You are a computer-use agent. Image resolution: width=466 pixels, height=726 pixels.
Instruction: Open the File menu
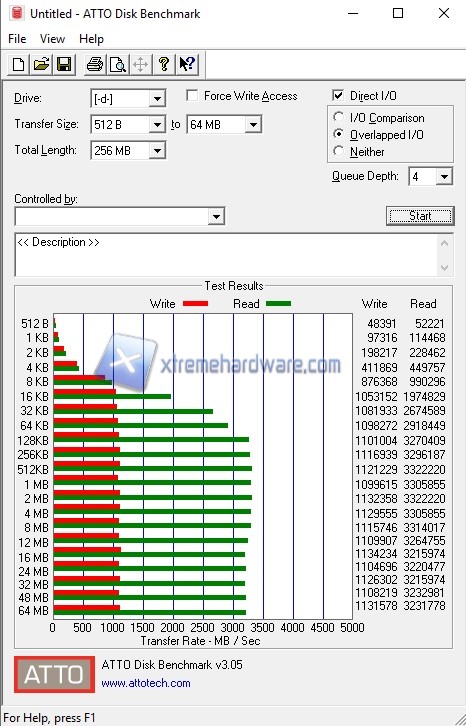(x=17, y=39)
